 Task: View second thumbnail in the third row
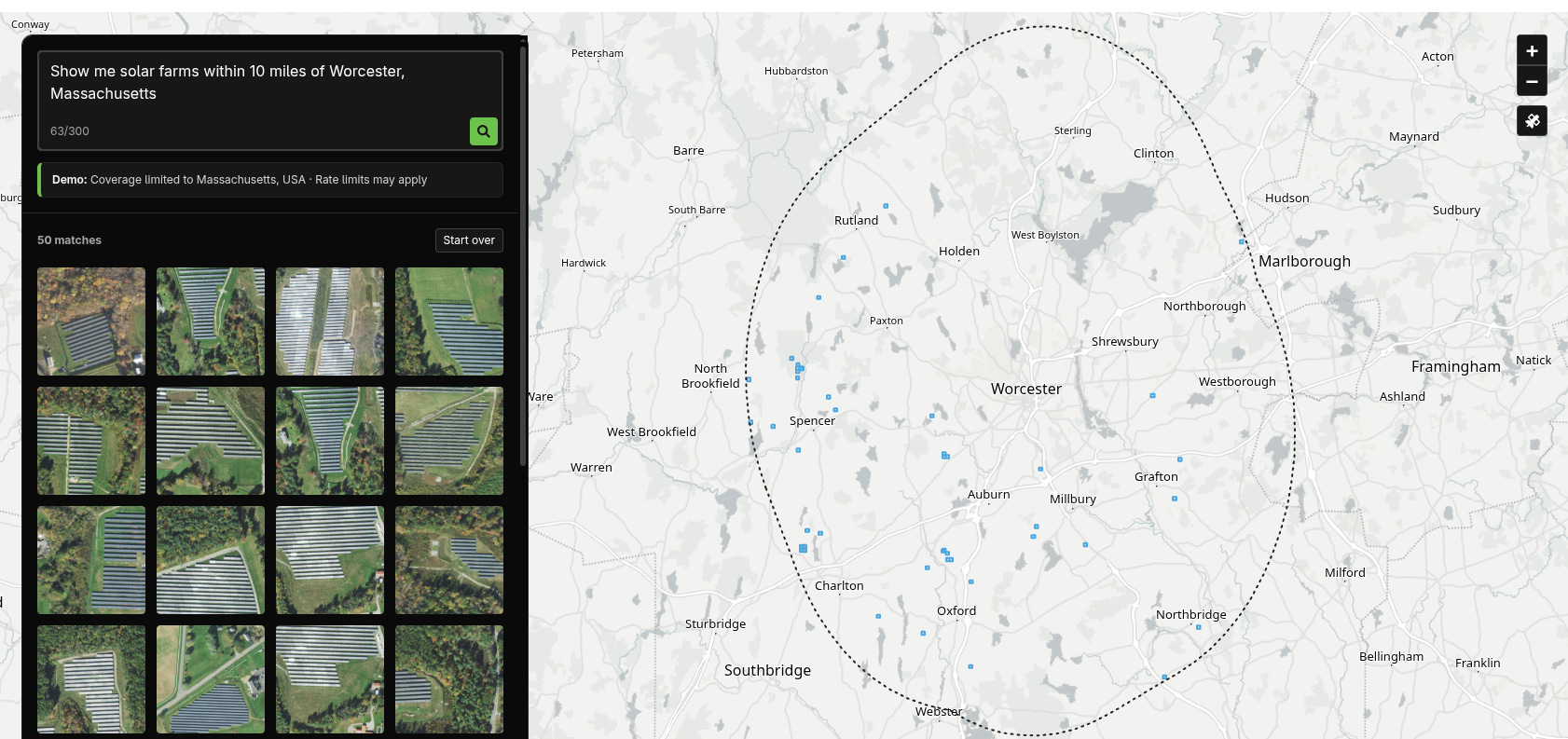point(211,560)
